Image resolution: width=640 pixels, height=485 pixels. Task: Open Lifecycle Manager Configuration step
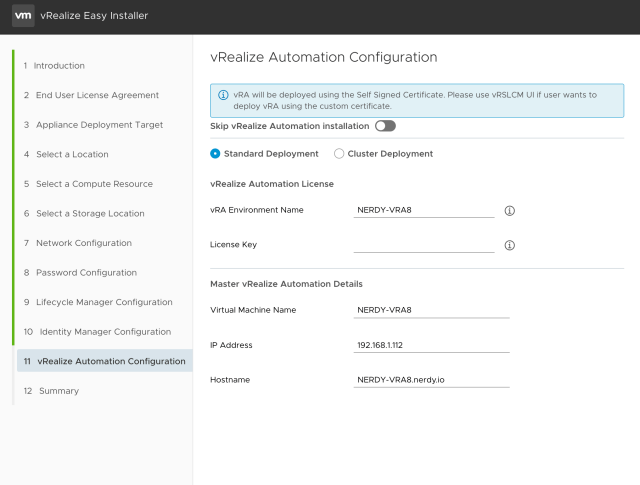[x=103, y=302]
